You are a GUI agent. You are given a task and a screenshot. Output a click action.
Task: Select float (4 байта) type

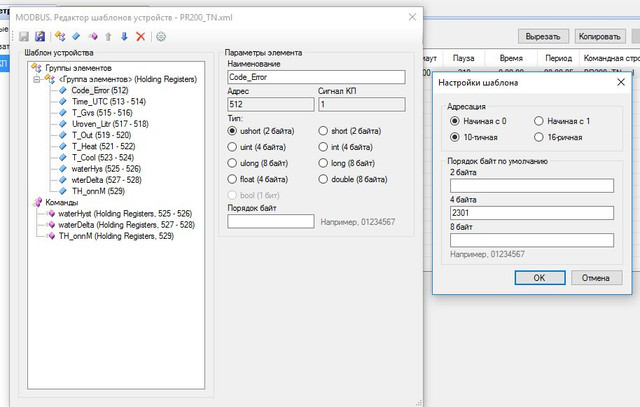232,179
